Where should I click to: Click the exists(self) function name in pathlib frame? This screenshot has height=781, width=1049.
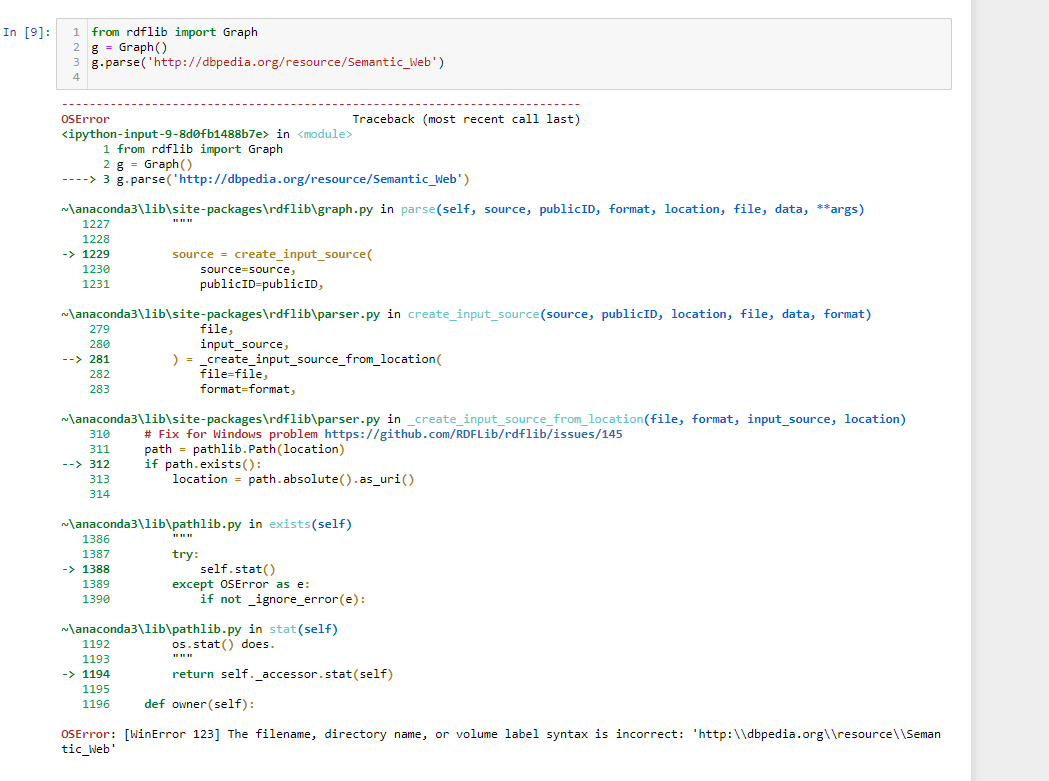[x=310, y=523]
